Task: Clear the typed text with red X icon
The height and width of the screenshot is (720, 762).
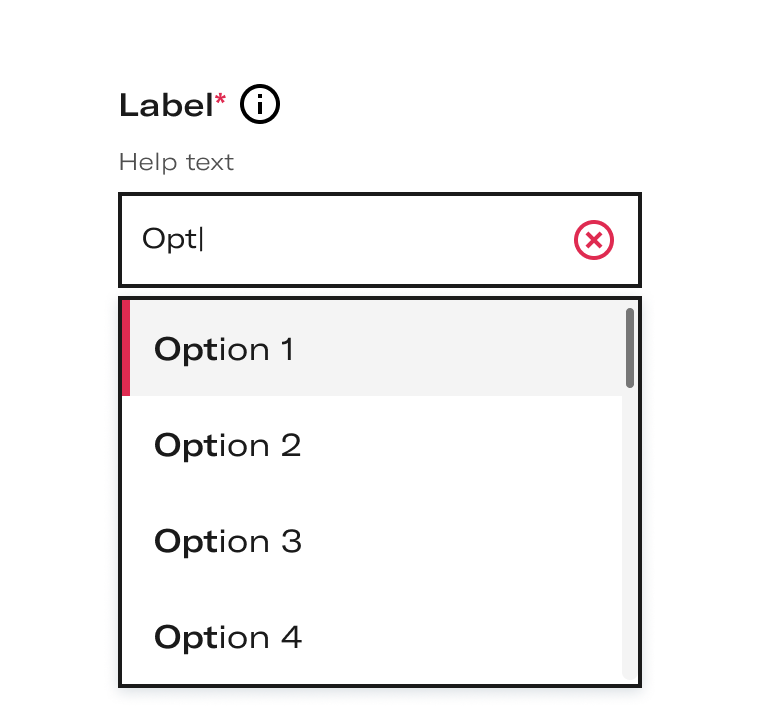Action: (593, 240)
